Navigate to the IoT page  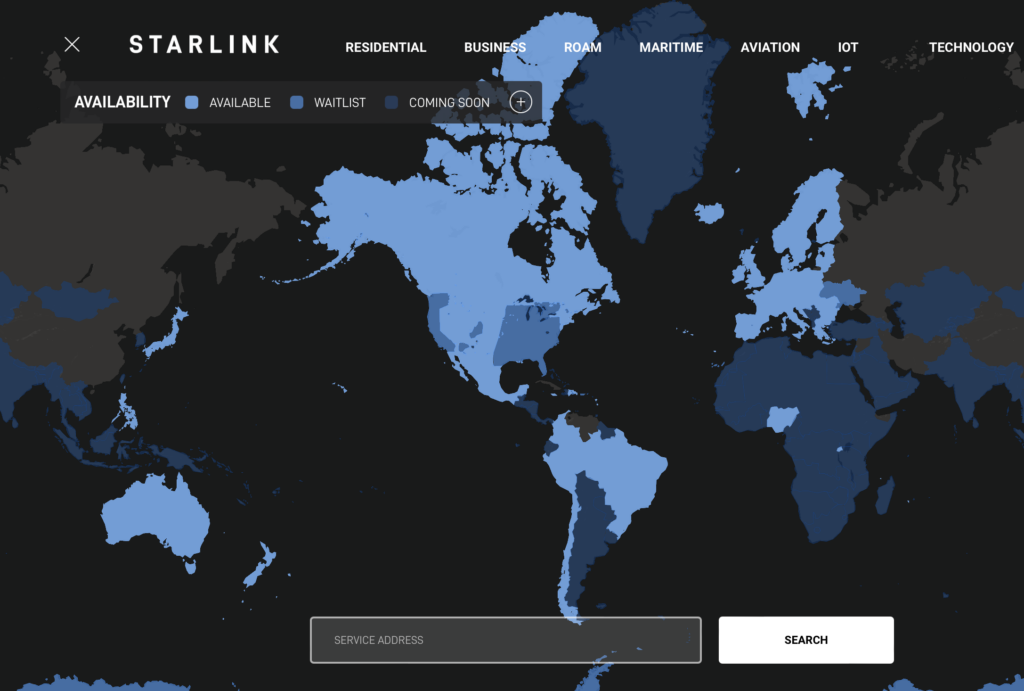coord(848,47)
